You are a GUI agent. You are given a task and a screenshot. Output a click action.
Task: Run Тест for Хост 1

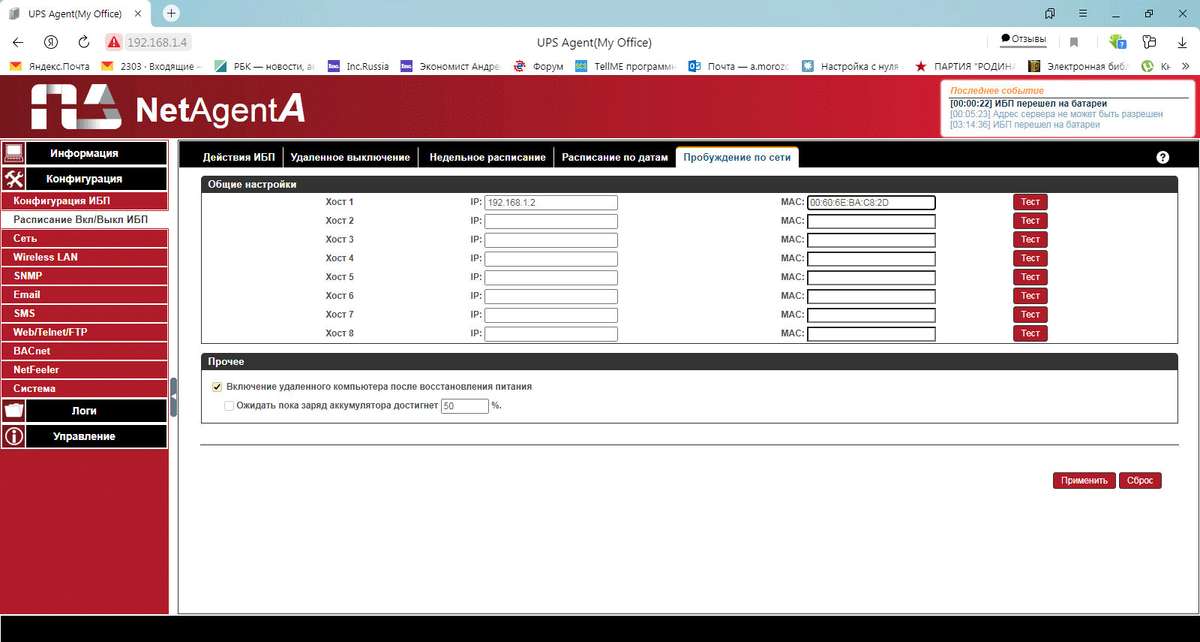pyautogui.click(x=1030, y=201)
